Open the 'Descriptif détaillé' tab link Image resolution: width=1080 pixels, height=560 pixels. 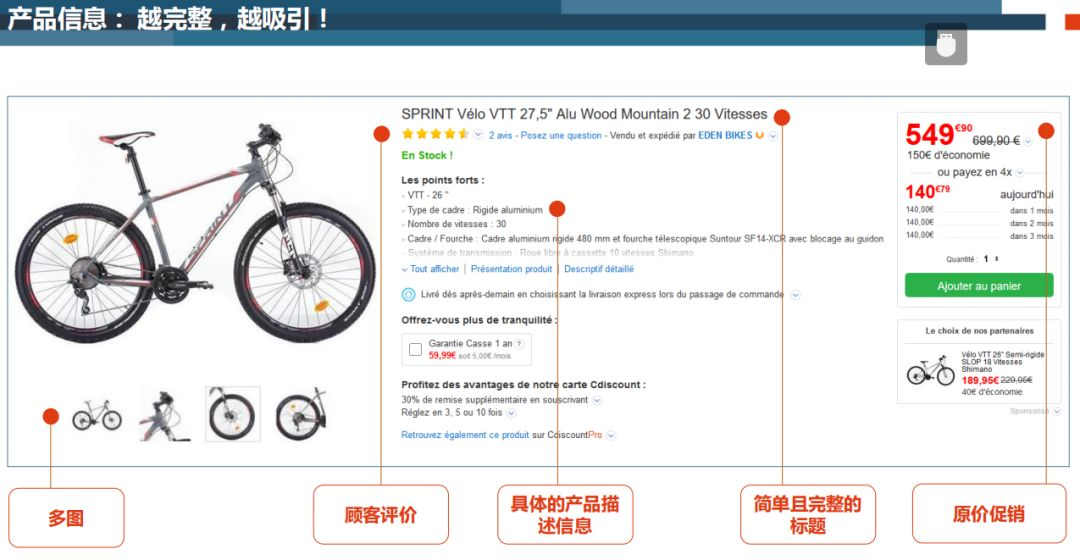pyautogui.click(x=599, y=269)
